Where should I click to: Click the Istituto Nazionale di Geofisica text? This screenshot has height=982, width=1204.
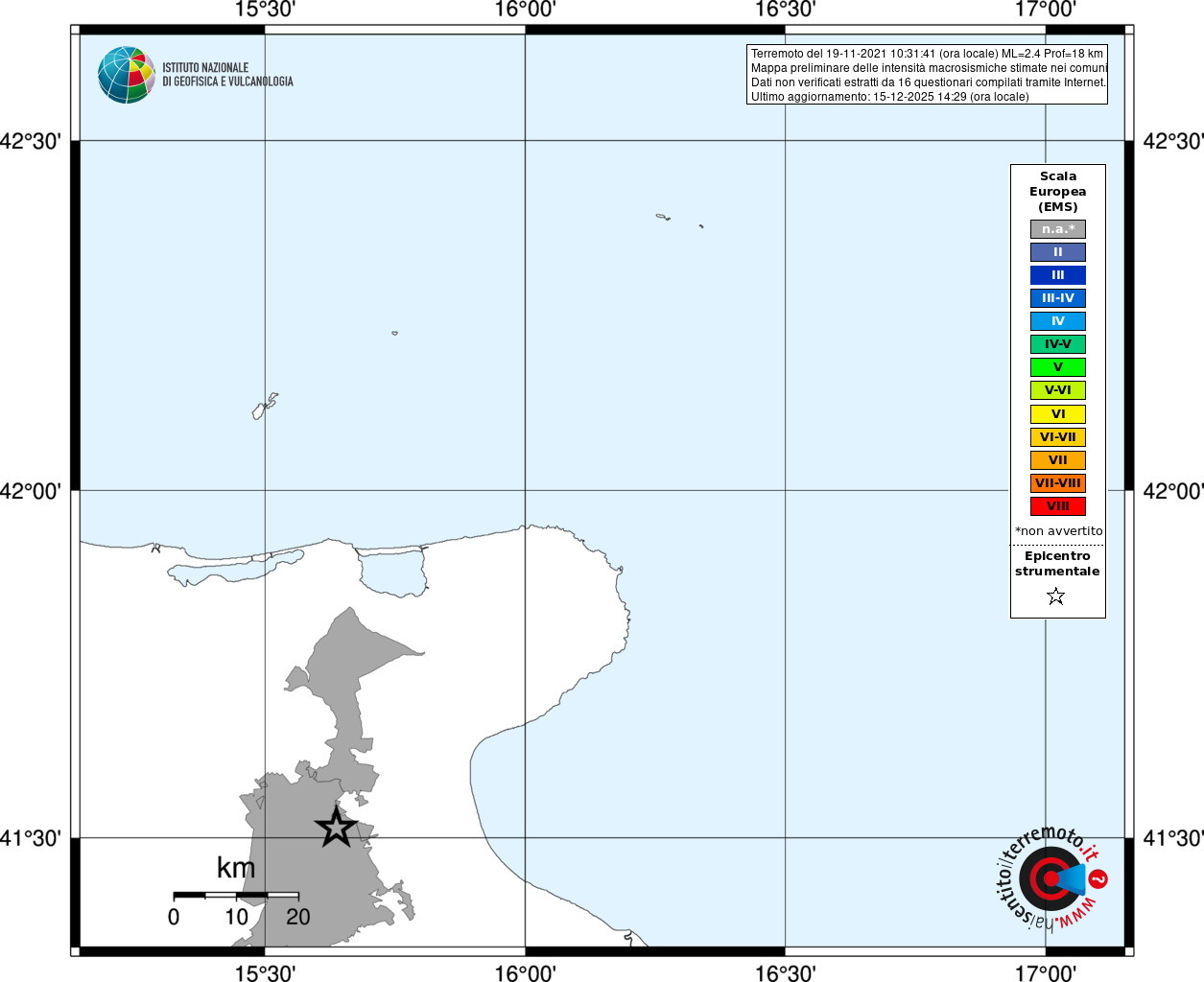[x=227, y=75]
